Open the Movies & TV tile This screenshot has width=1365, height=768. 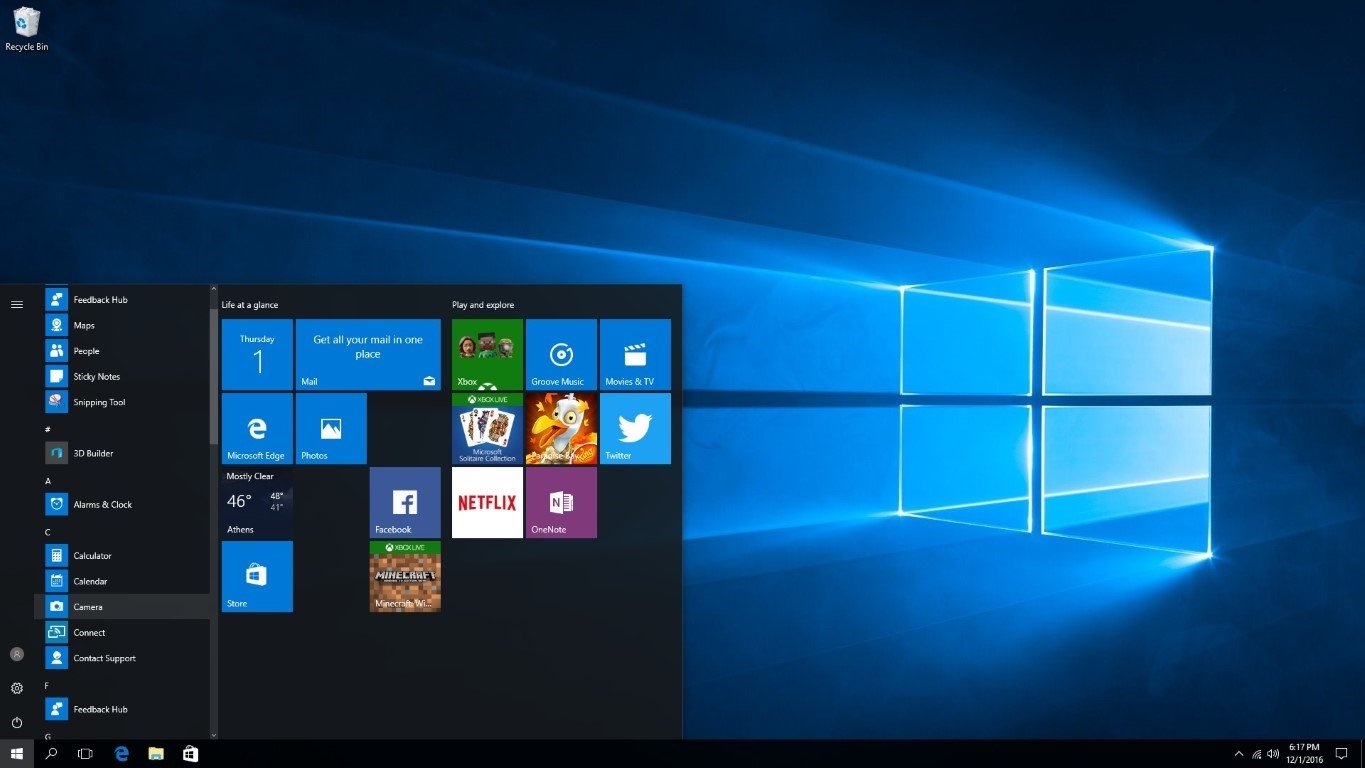click(635, 354)
